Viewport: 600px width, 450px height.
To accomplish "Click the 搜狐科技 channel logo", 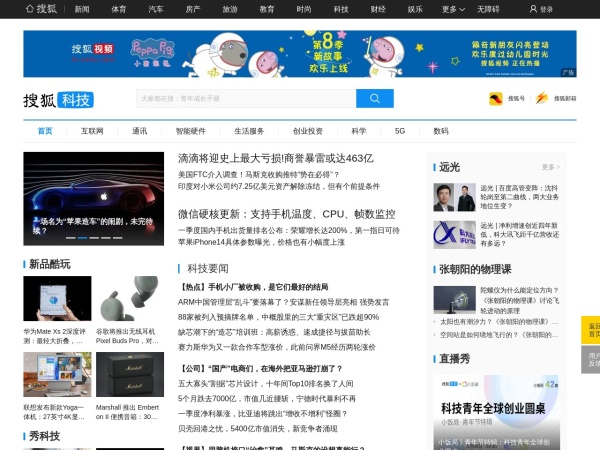I will [x=59, y=100].
